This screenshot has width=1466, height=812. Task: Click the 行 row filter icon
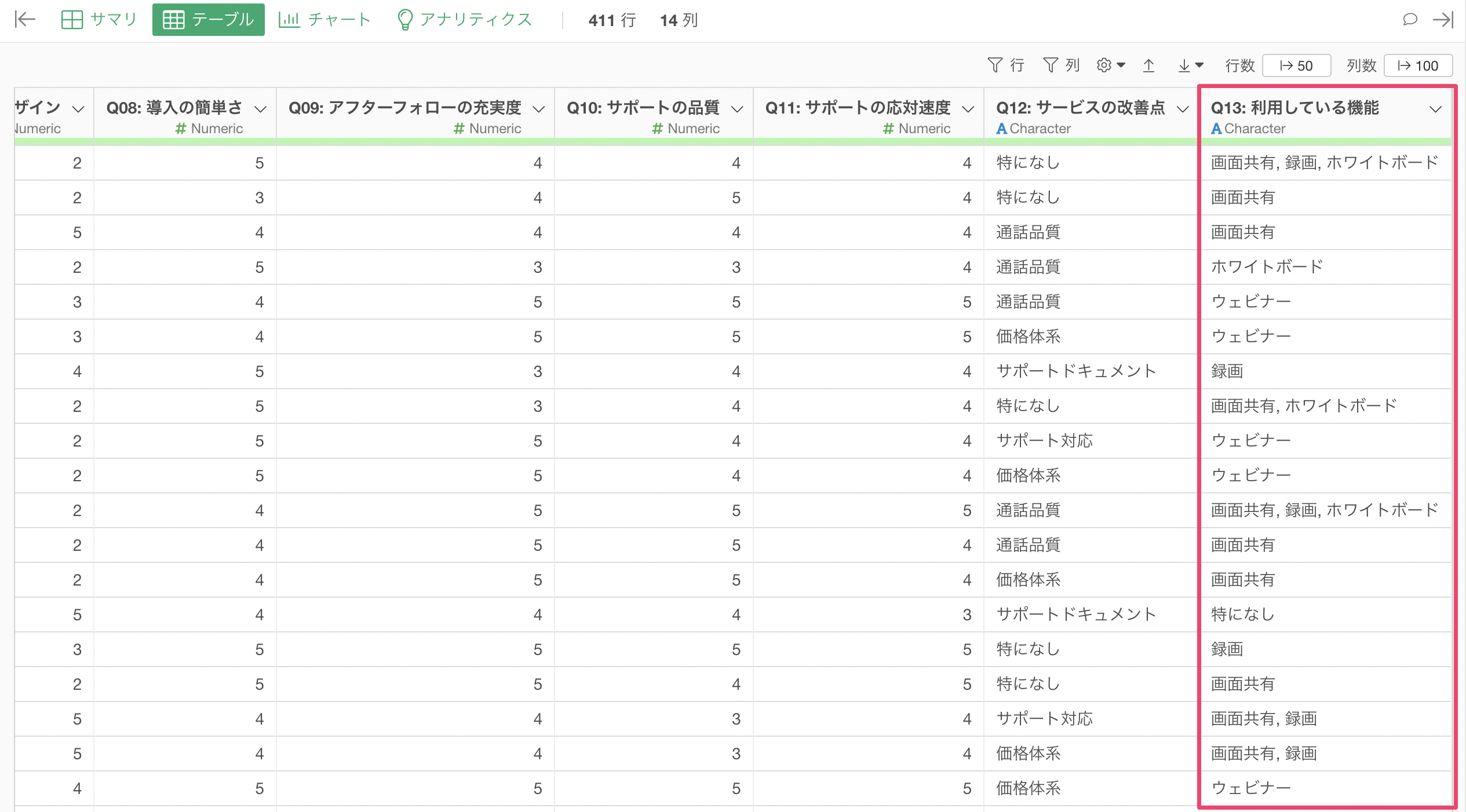click(x=1005, y=65)
